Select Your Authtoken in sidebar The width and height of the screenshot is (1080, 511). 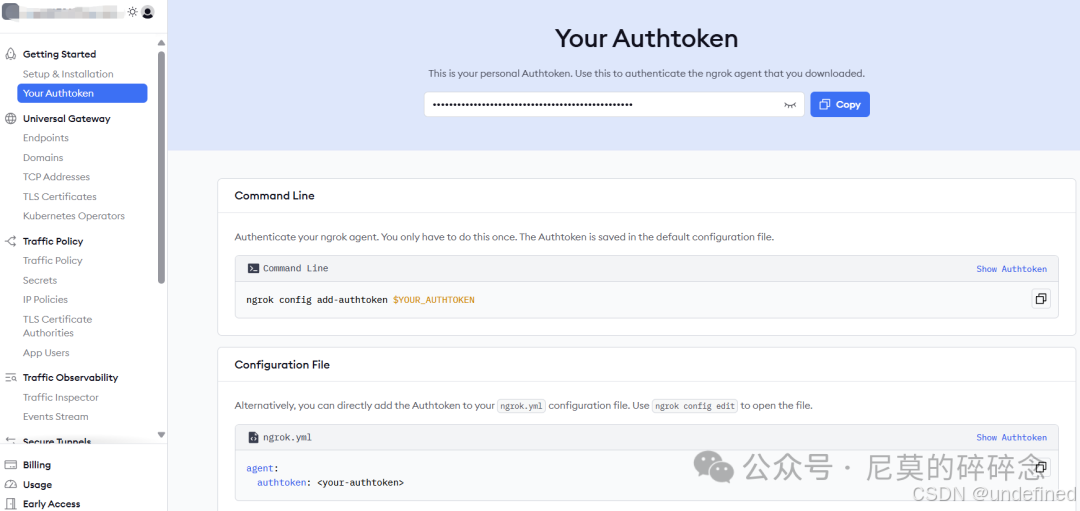(82, 93)
